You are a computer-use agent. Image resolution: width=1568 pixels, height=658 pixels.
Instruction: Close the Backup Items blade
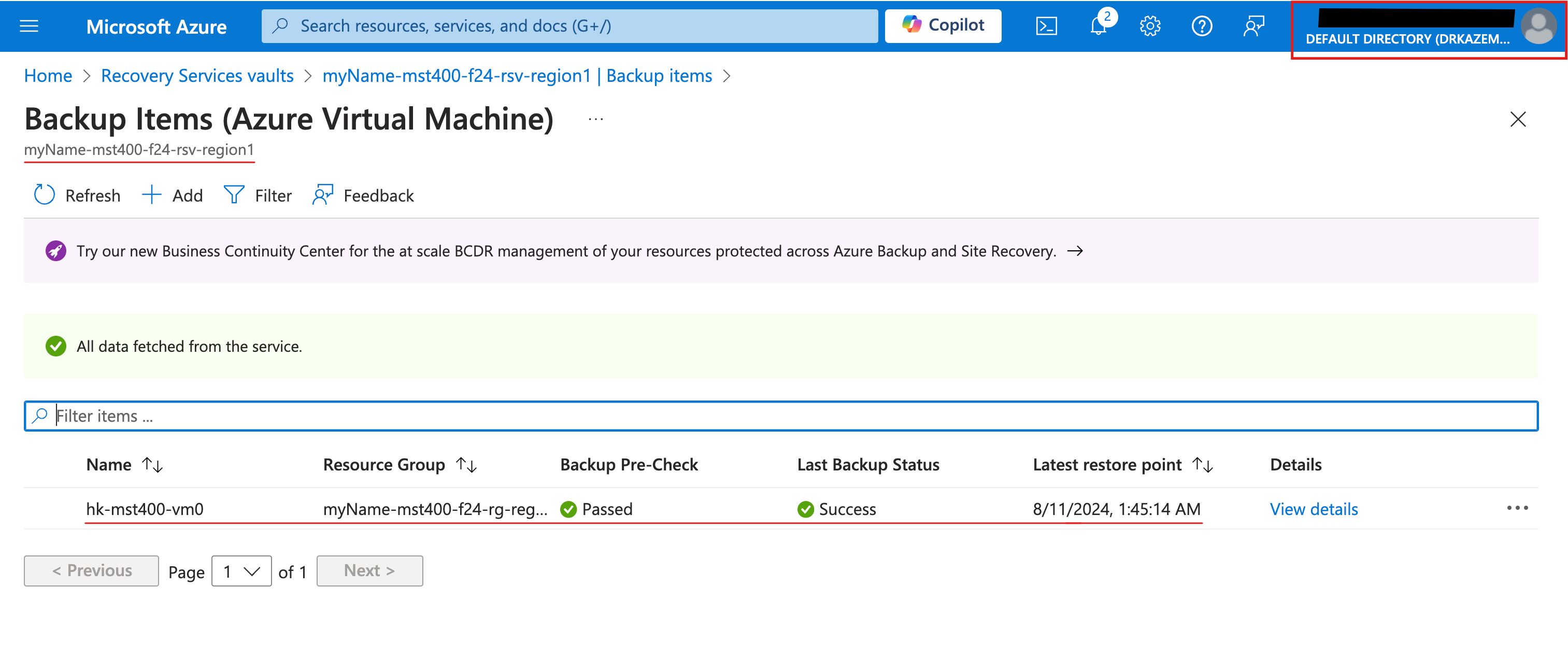click(1518, 119)
